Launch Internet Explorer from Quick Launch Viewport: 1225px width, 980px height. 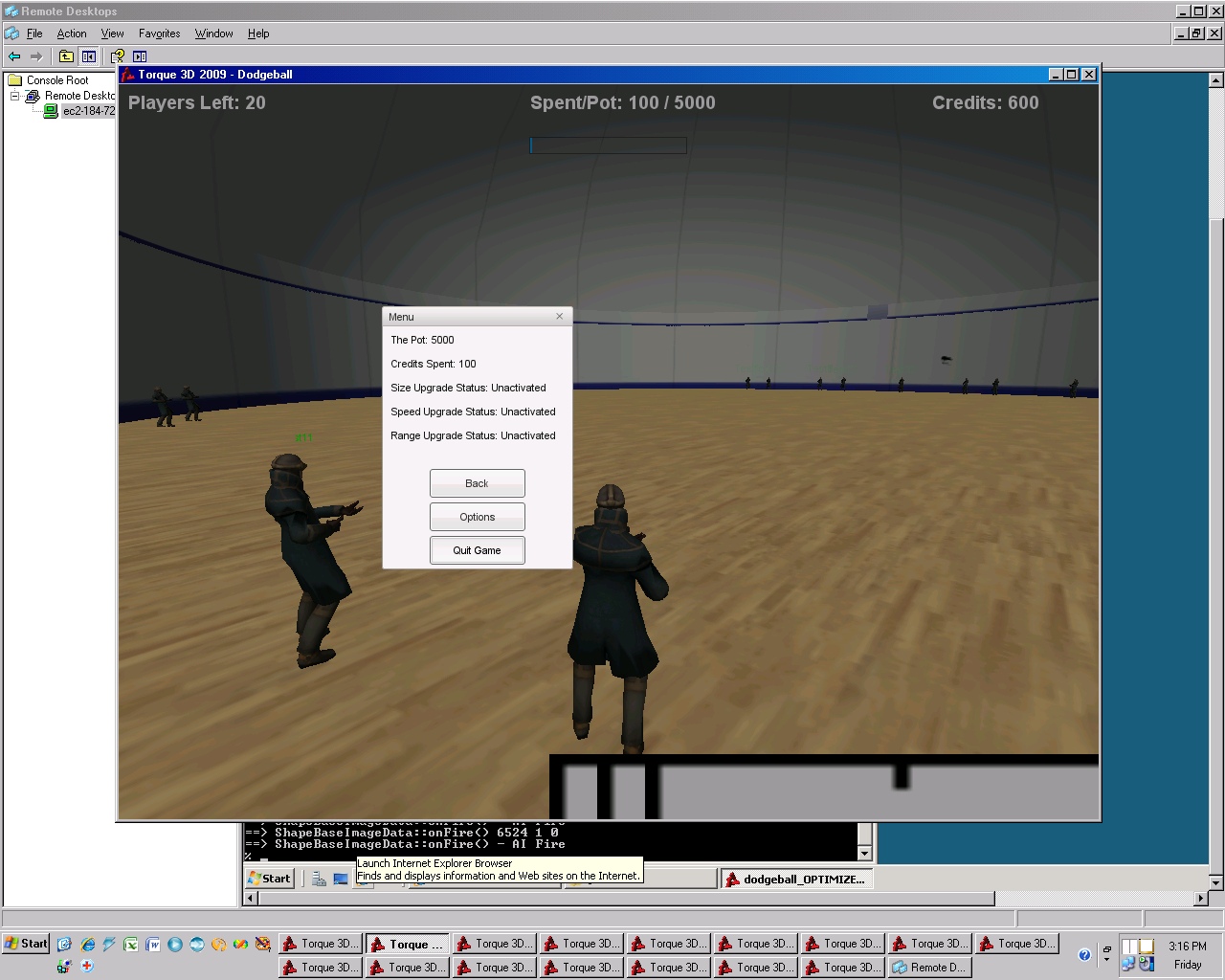click(88, 945)
